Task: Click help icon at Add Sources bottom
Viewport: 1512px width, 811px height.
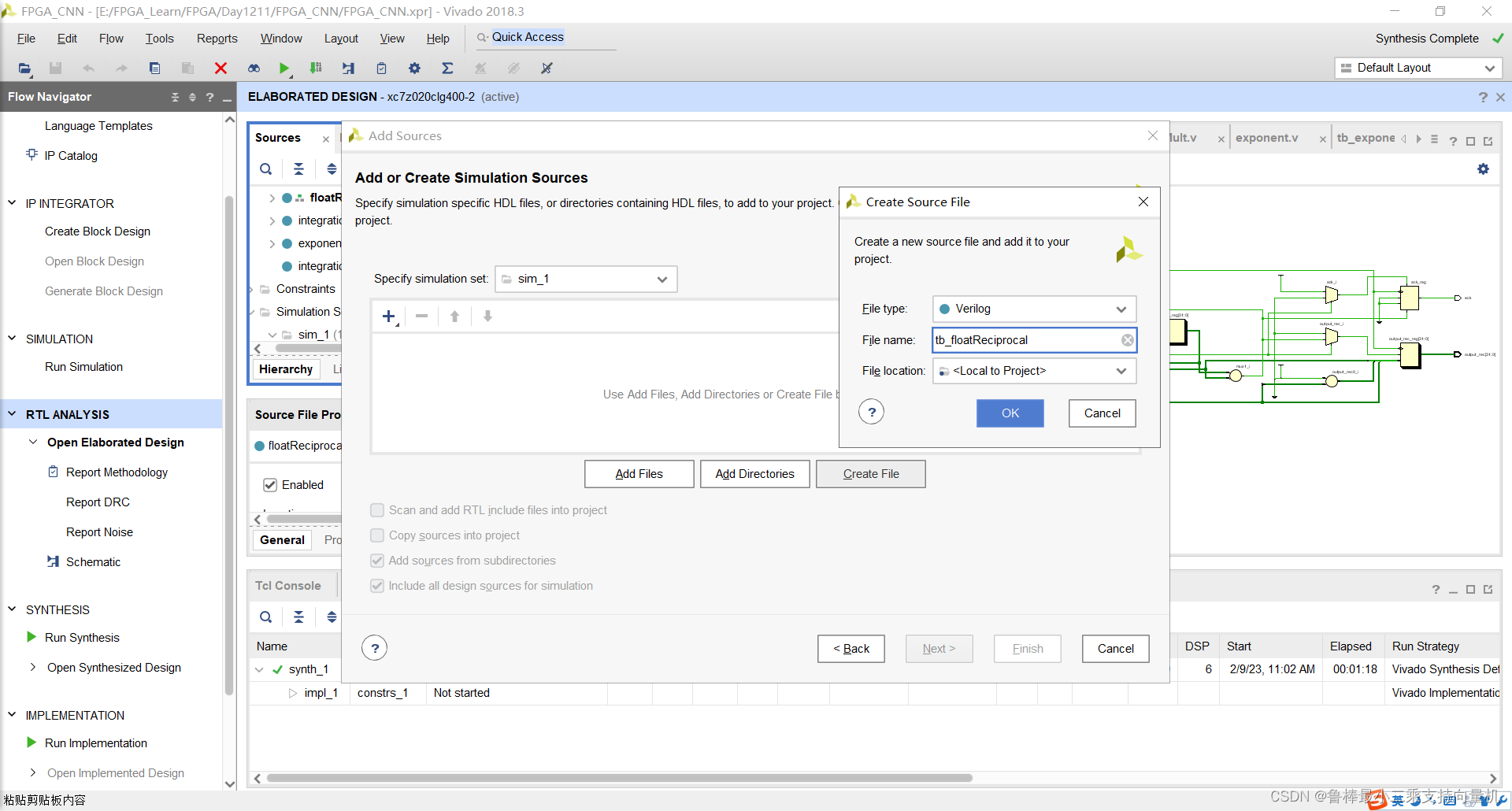Action: pos(375,648)
